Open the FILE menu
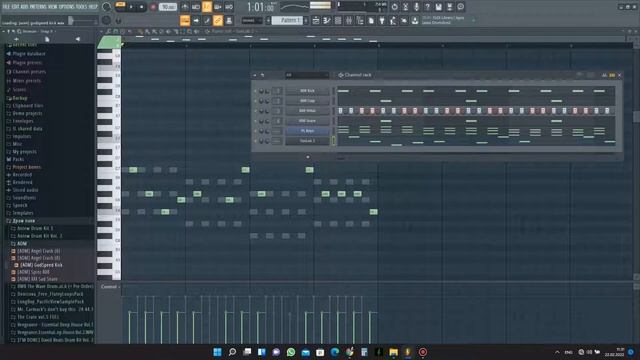The width and height of the screenshot is (640, 360). [x=7, y=7]
